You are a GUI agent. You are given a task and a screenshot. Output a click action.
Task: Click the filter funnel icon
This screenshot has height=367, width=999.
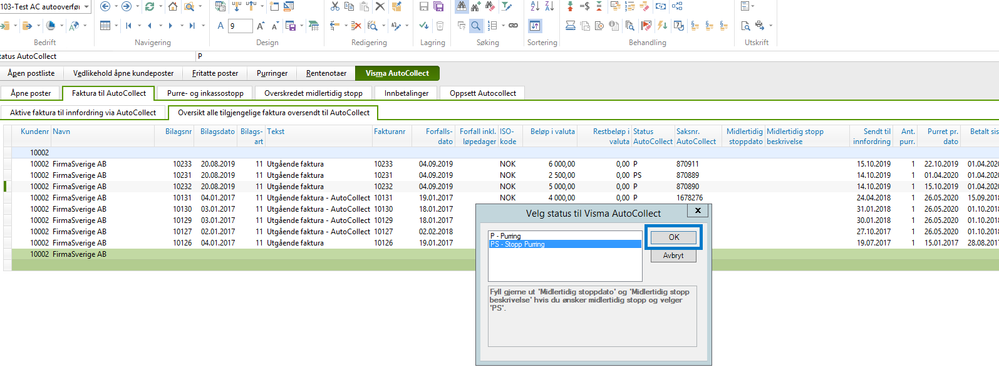(x=507, y=6)
